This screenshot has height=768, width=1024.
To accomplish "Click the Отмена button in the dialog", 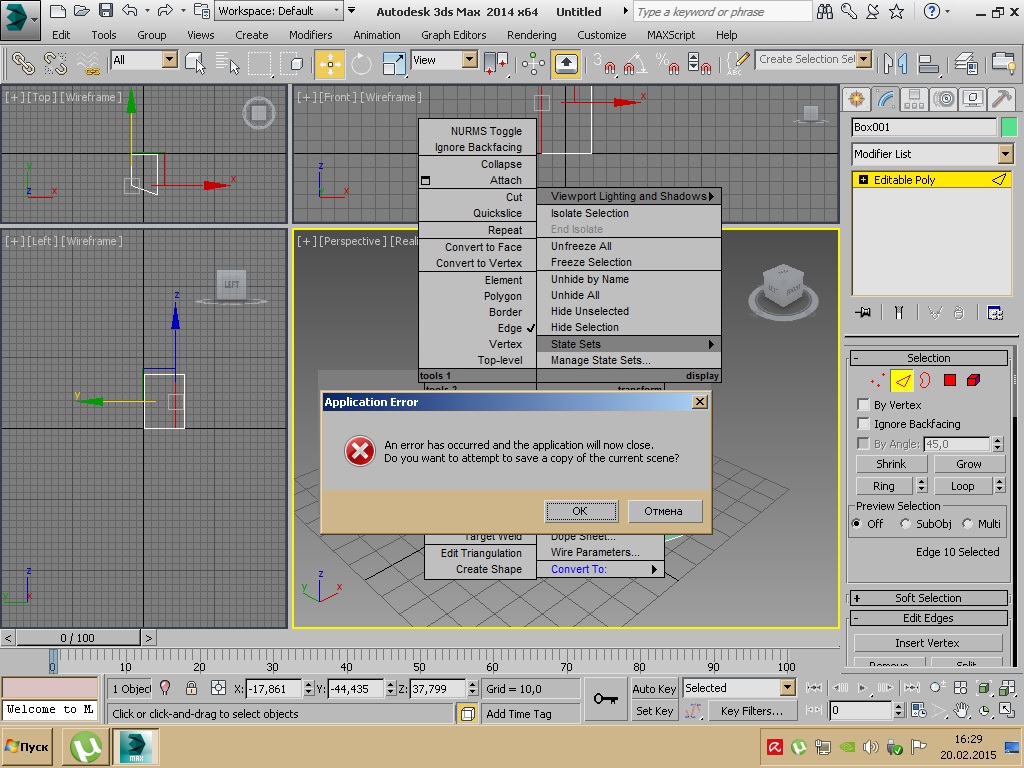I will 664,511.
